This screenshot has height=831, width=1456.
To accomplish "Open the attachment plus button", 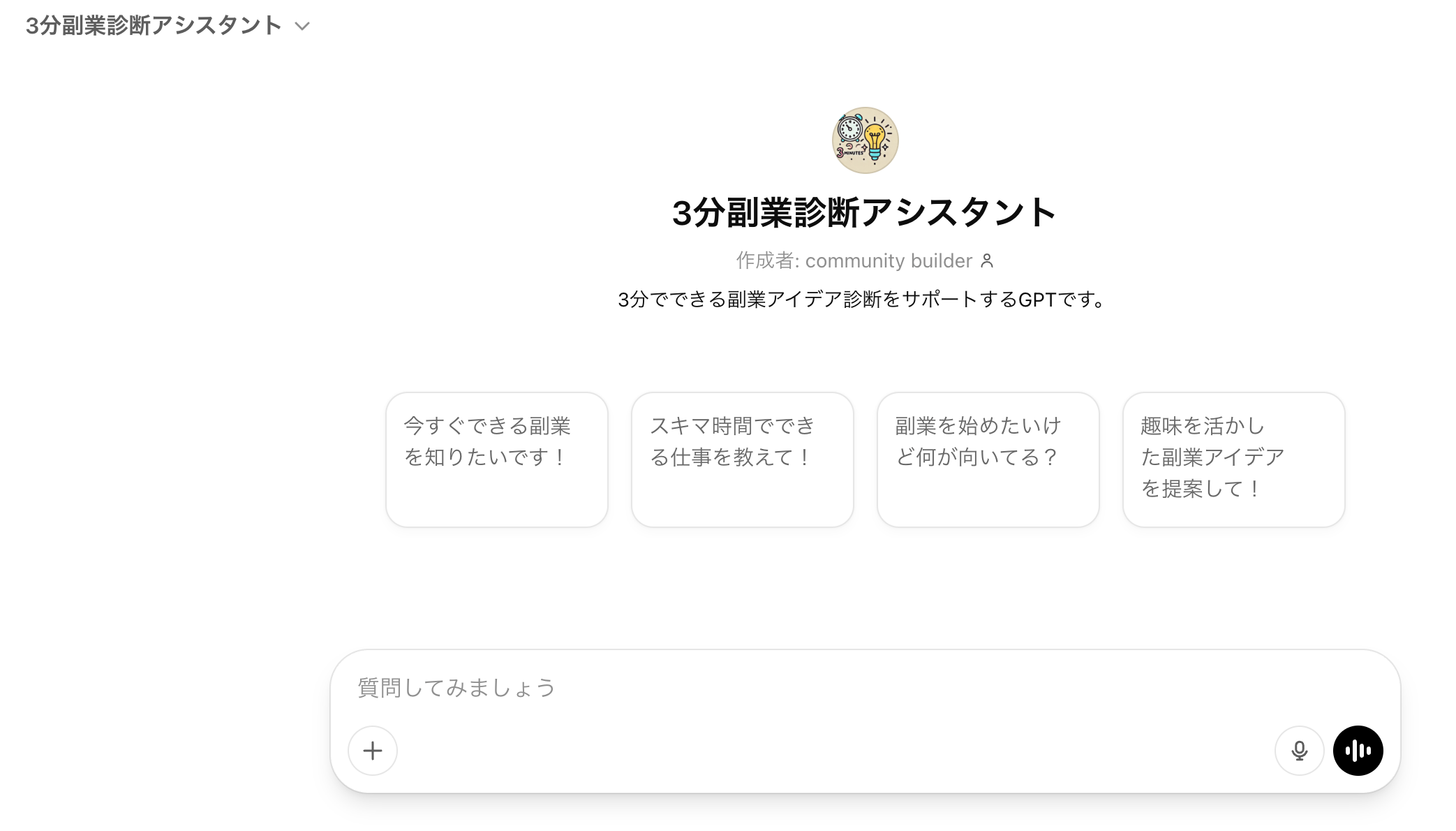I will 373,751.
